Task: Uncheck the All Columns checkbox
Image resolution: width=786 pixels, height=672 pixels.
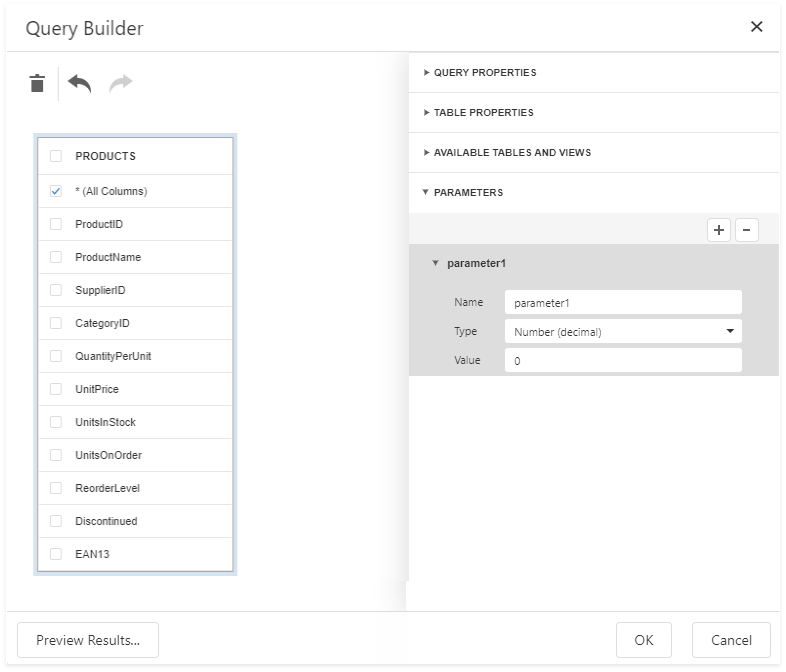Action: (56, 191)
